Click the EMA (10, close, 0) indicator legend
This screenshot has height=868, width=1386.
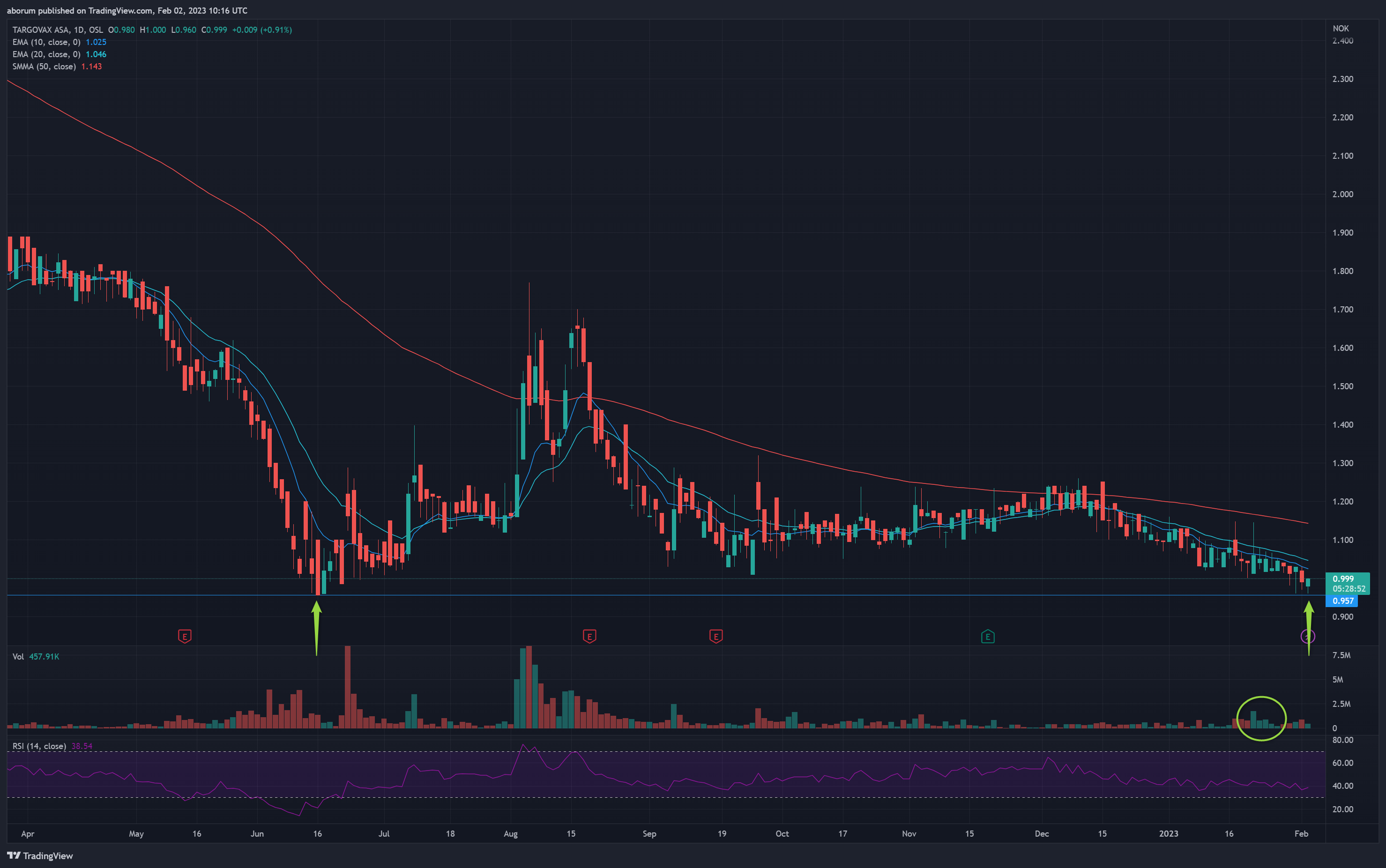tap(46, 42)
